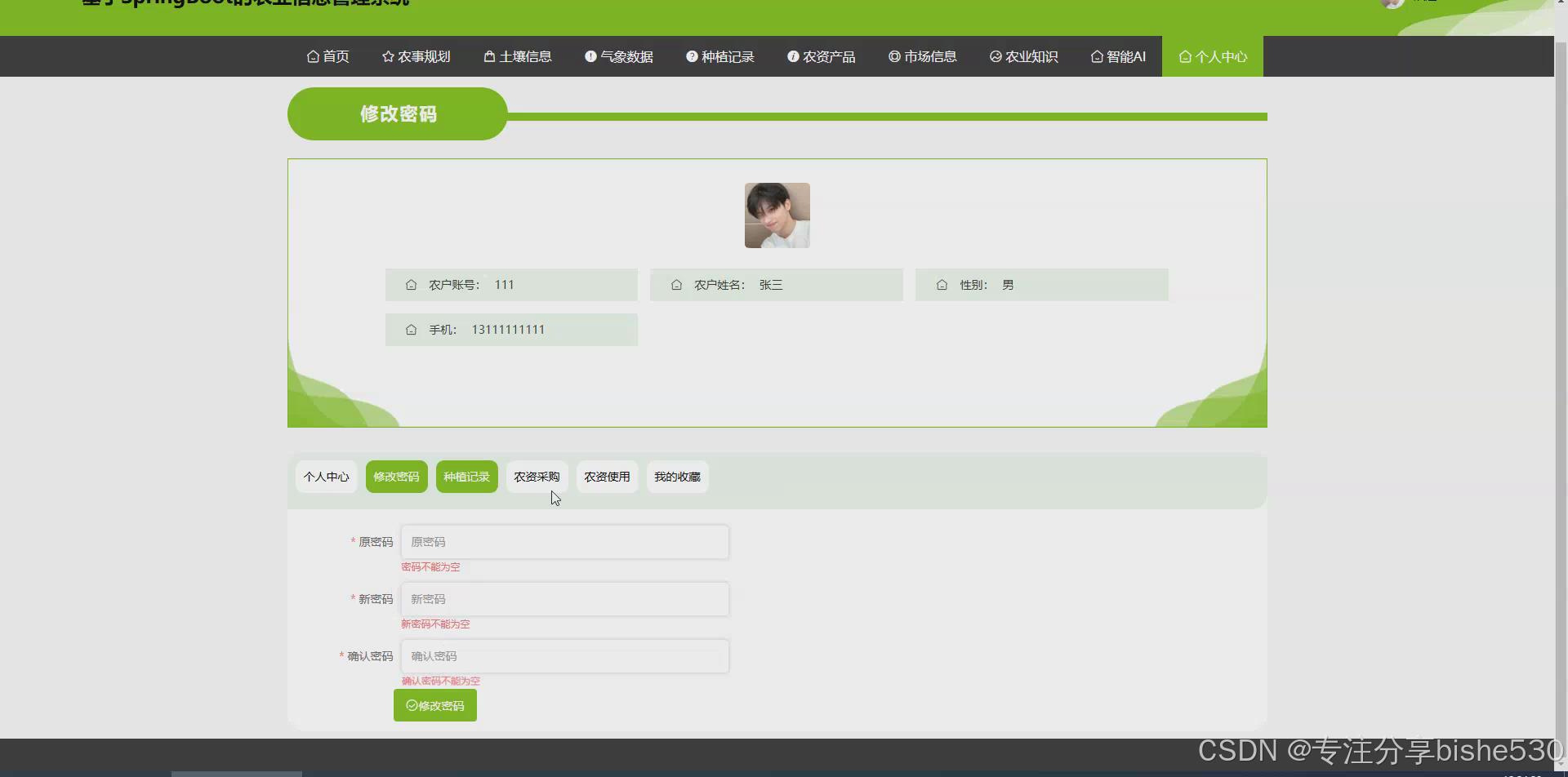Go to 农业知识 in the navigation bar
Viewport: 1568px width, 777px height.
point(1023,56)
